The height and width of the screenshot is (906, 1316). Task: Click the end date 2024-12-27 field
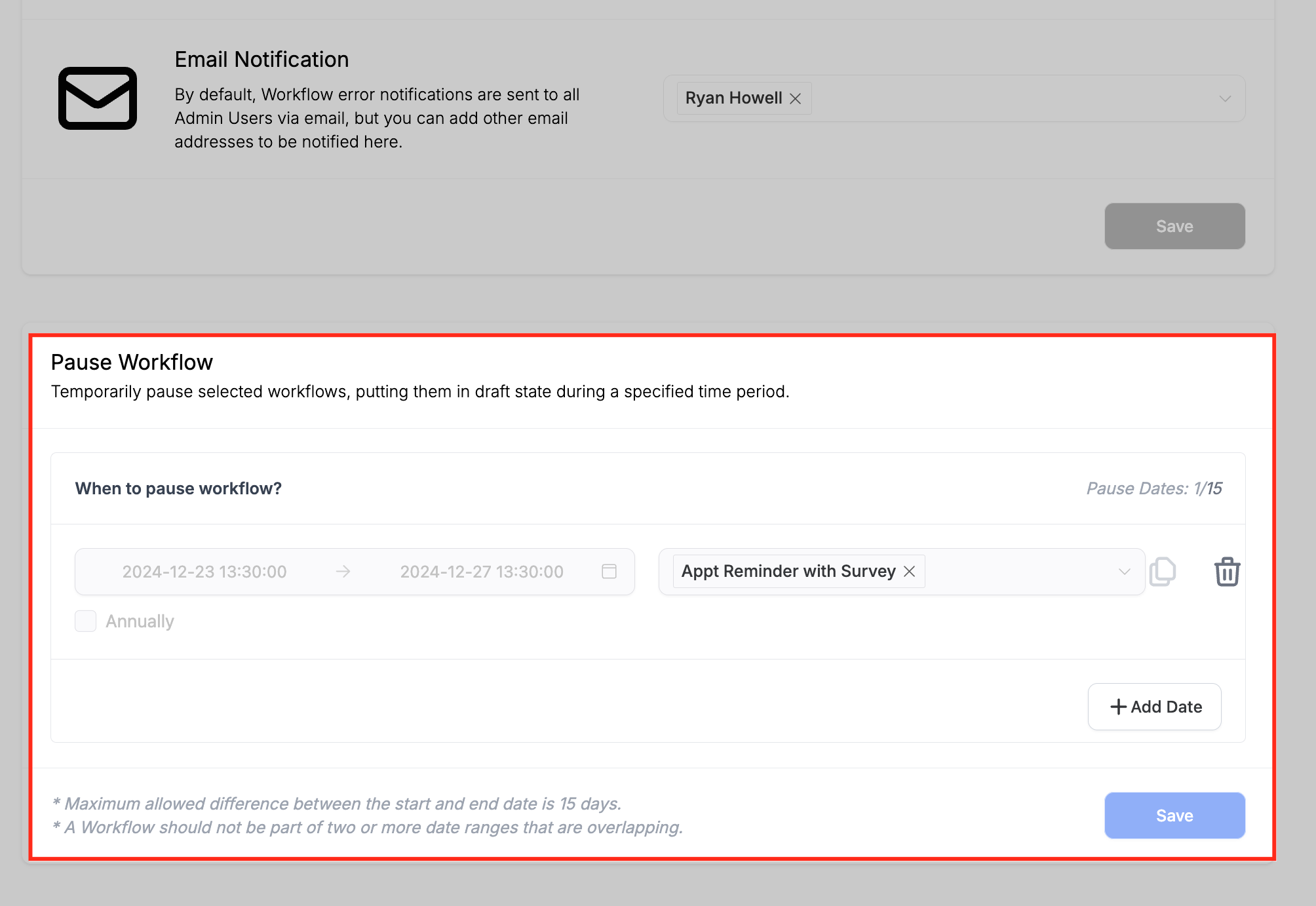point(481,572)
